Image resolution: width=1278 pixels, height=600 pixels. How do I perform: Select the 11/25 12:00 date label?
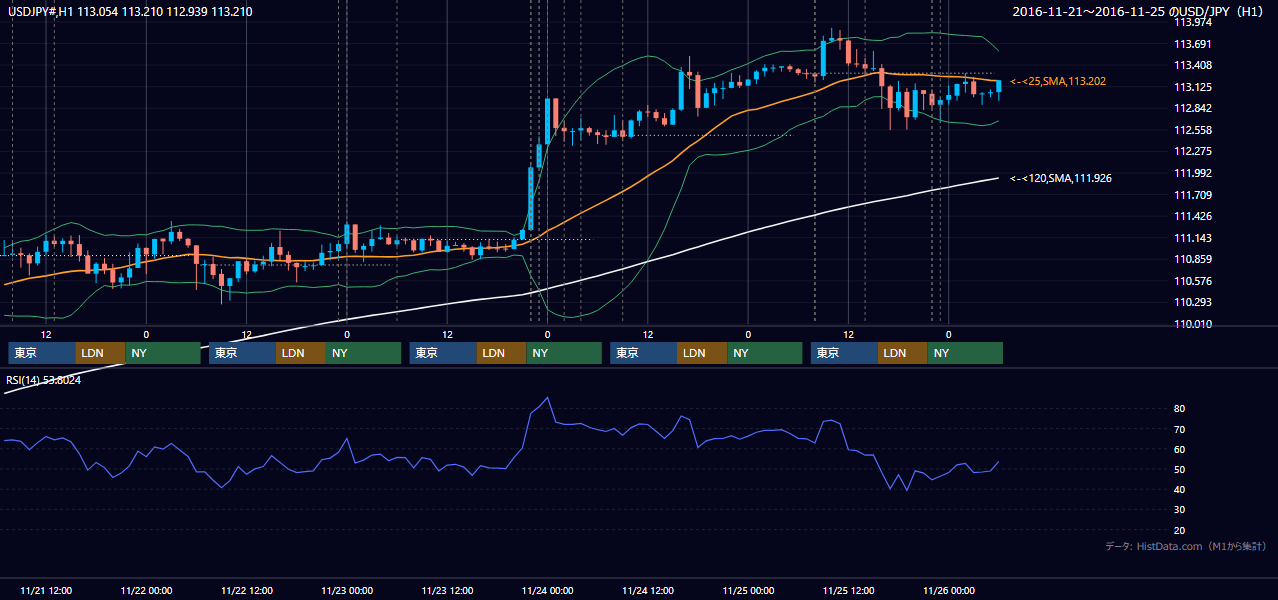click(x=849, y=590)
